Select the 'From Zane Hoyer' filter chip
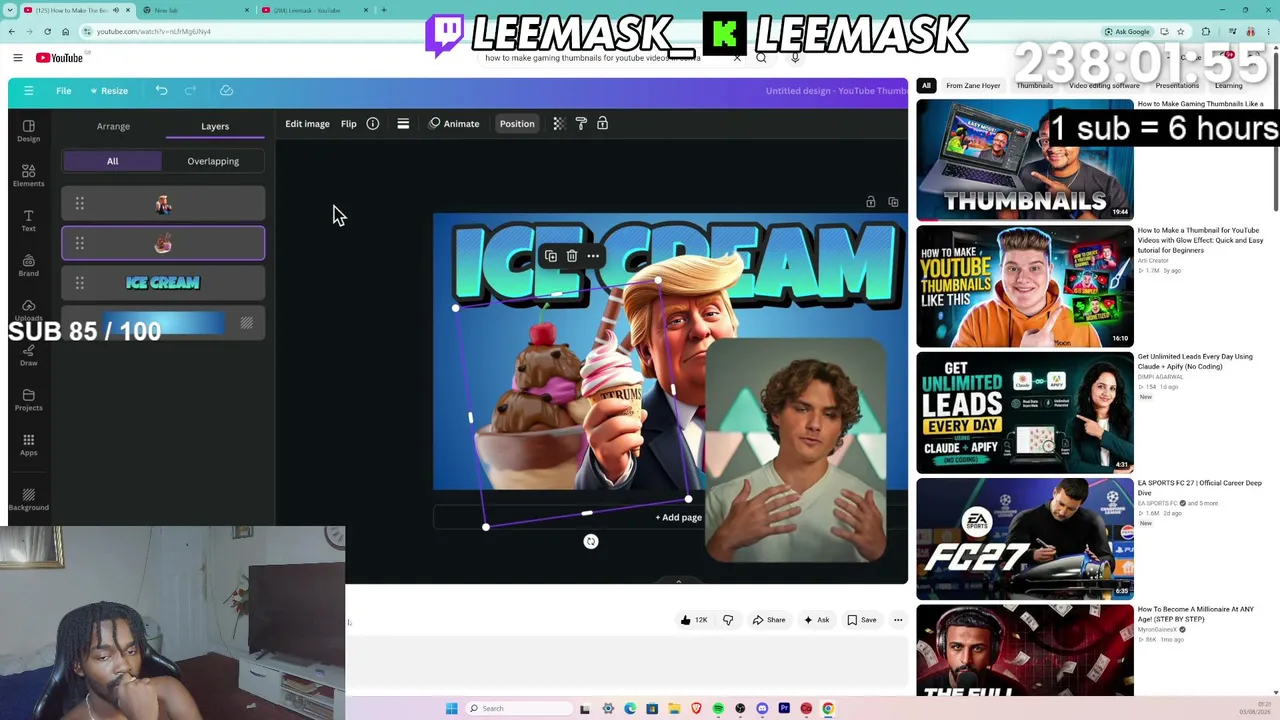The image size is (1280, 720). 973,86
